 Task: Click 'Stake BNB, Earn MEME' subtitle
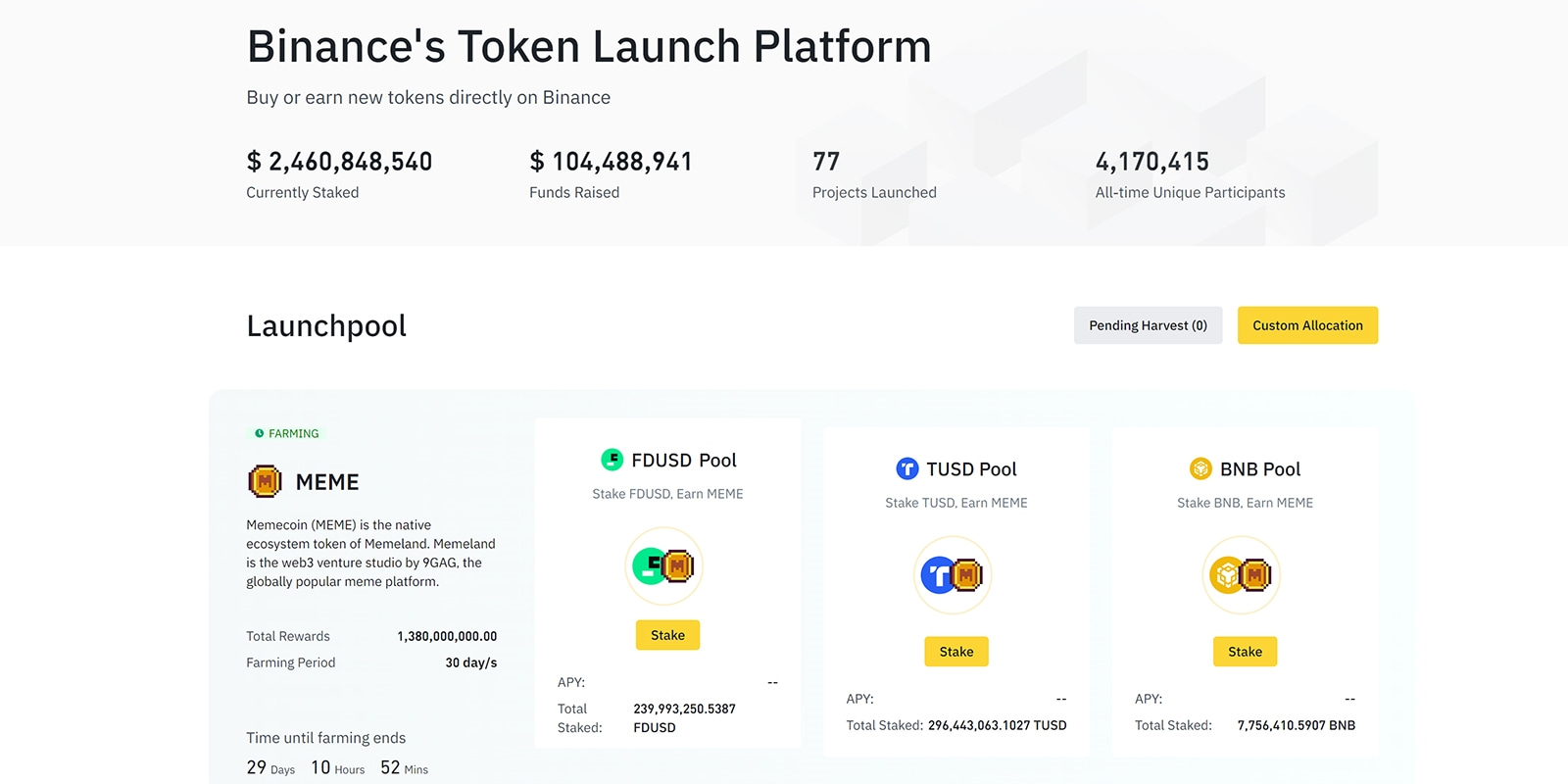point(1245,503)
